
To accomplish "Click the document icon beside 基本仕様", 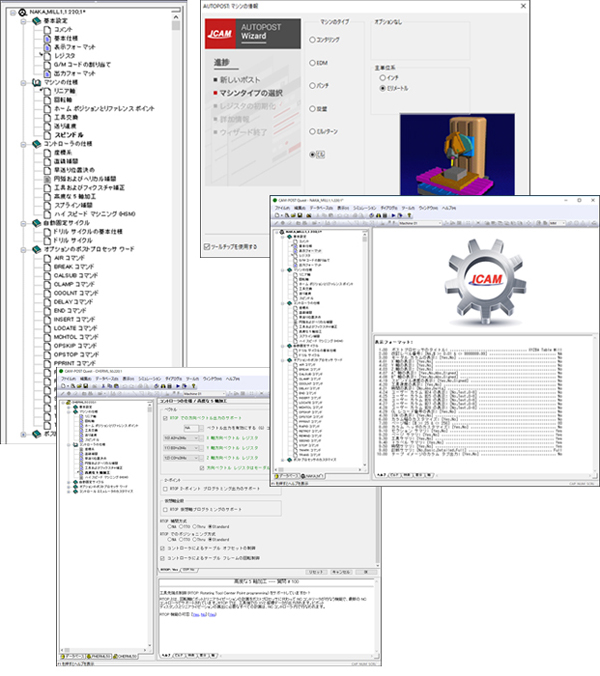I will pyautogui.click(x=47, y=39).
